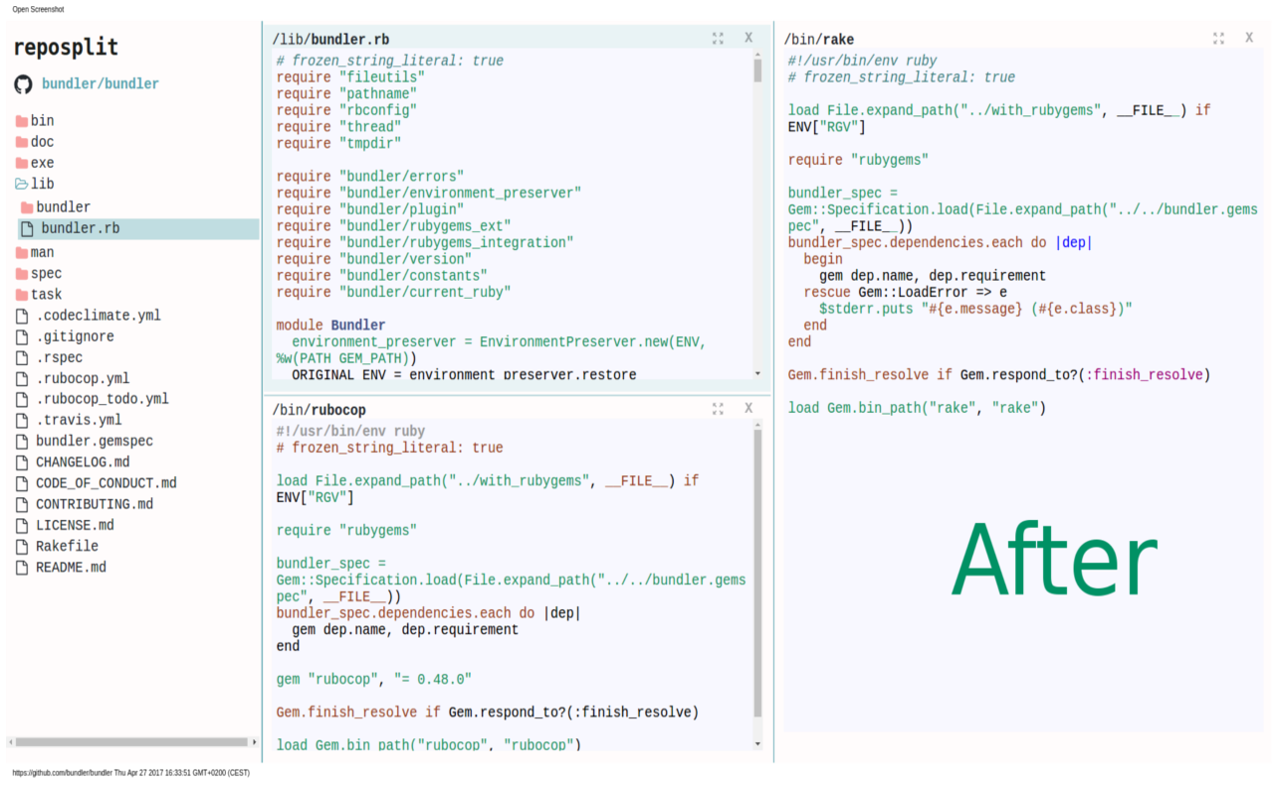This screenshot has width=1280, height=800.
Task: Click 'require "rubygems"' in the rake pane
Action: click(858, 160)
